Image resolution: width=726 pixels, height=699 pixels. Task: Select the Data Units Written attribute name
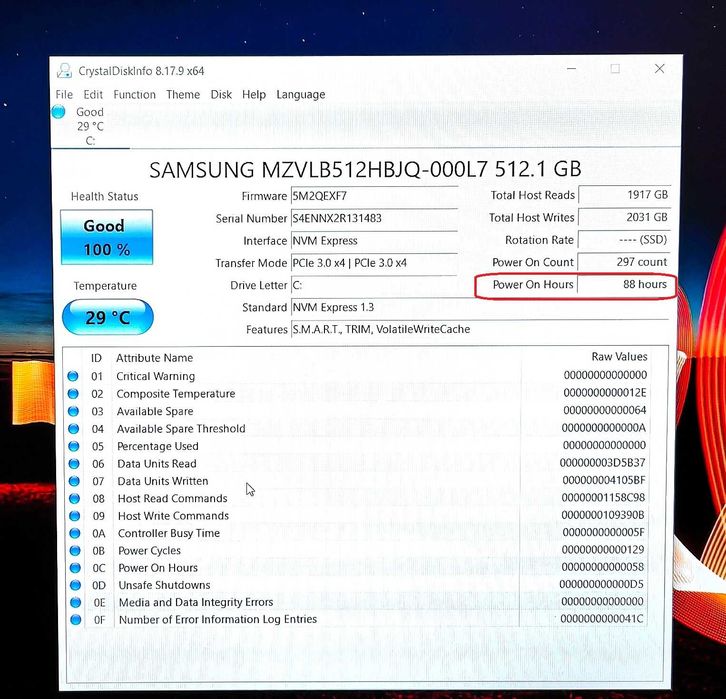pos(163,481)
